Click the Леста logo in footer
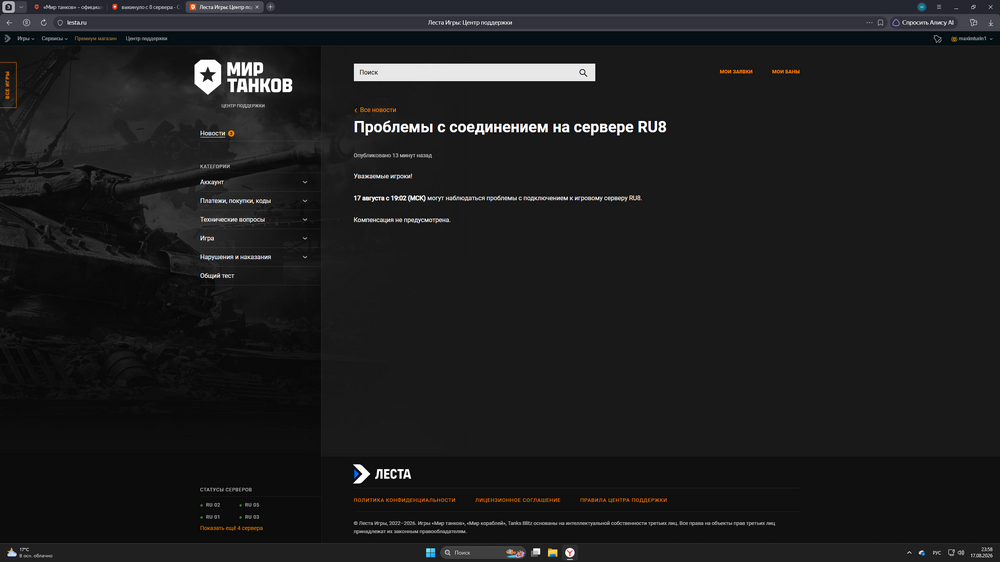The image size is (1000, 562). (382, 474)
